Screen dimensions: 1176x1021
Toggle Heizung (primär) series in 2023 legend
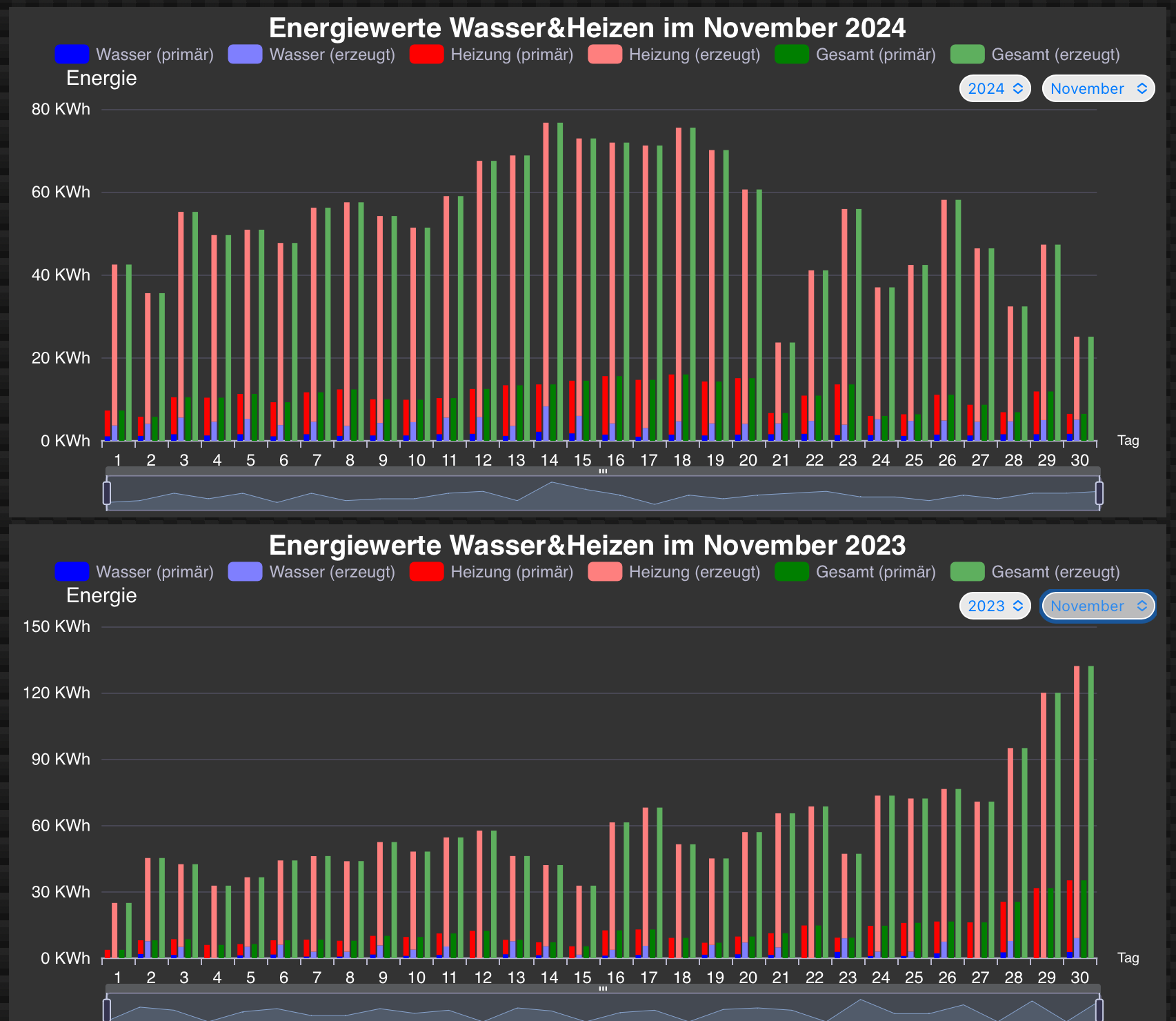(x=492, y=572)
